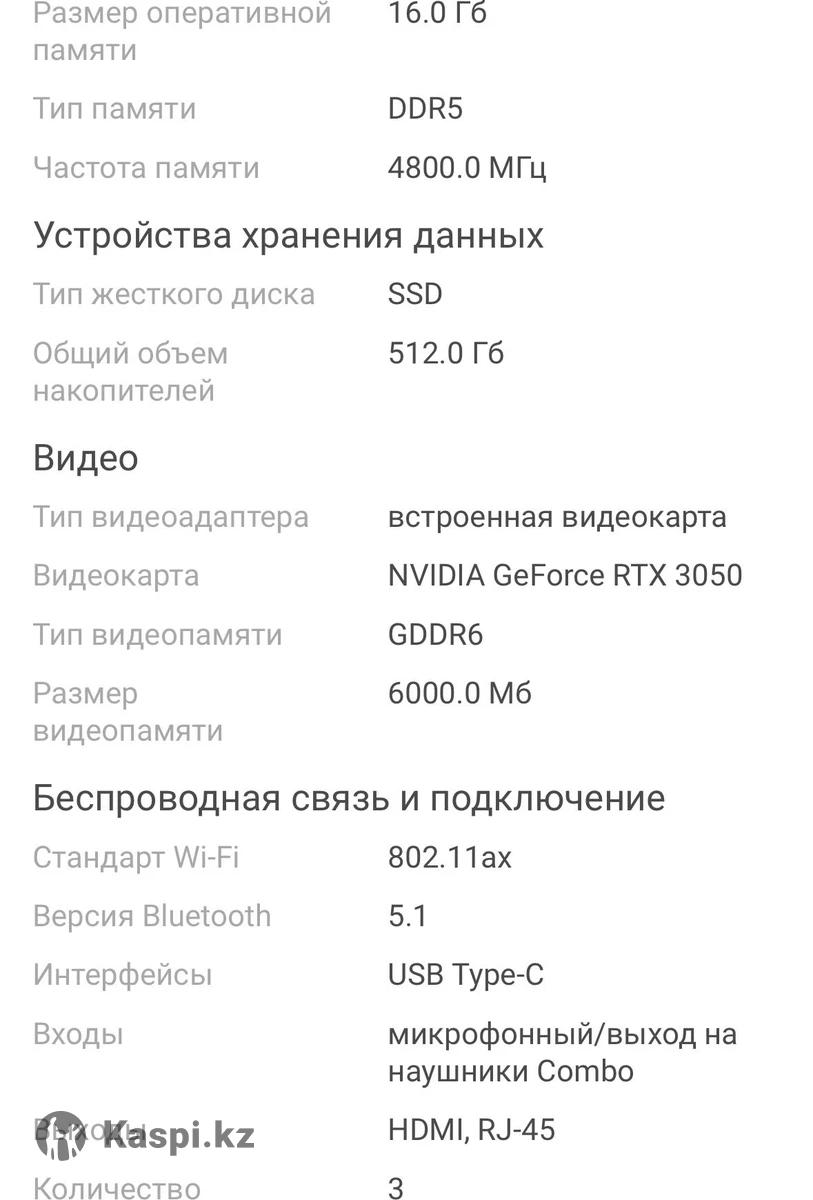
Task: Select the 802.11ax Wi-Fi standard value
Action: coord(450,858)
